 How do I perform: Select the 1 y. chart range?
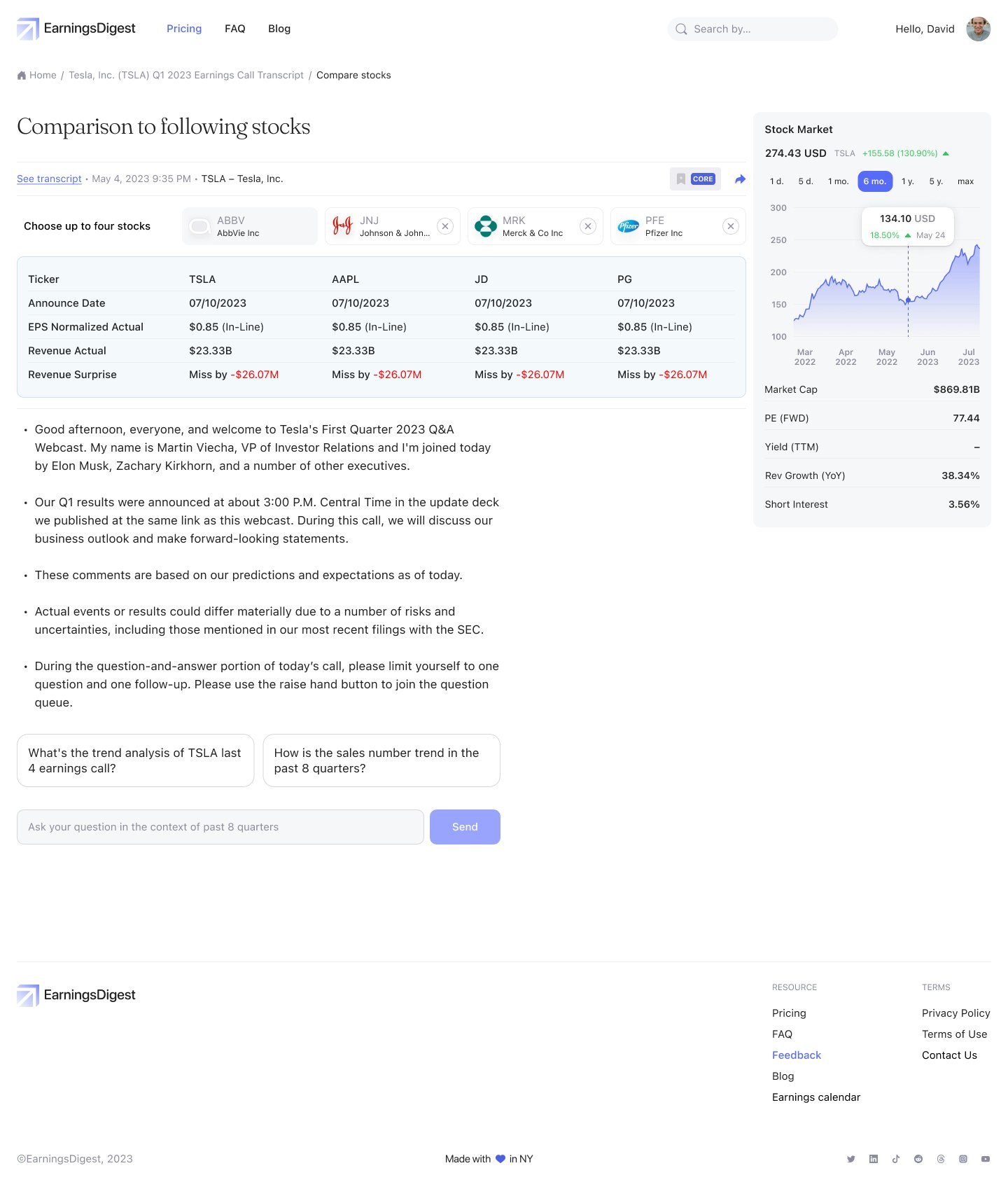[x=908, y=181]
